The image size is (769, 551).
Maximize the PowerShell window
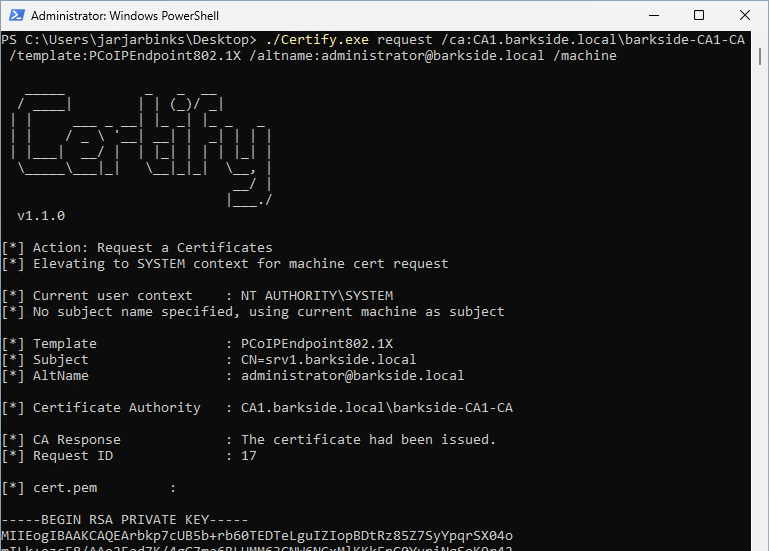coord(699,16)
